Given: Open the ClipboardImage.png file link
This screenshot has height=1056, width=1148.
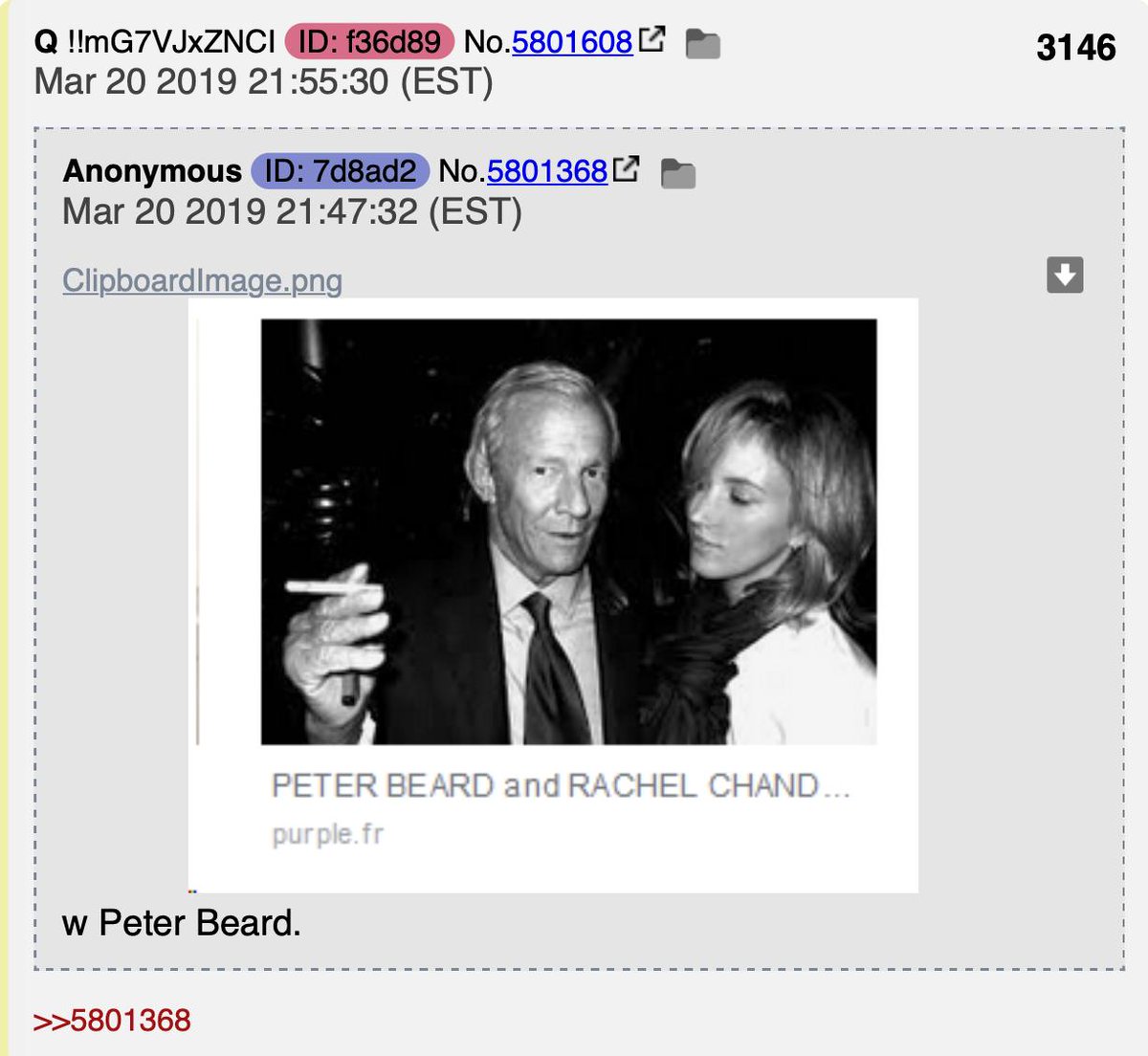Looking at the screenshot, I should tap(202, 280).
